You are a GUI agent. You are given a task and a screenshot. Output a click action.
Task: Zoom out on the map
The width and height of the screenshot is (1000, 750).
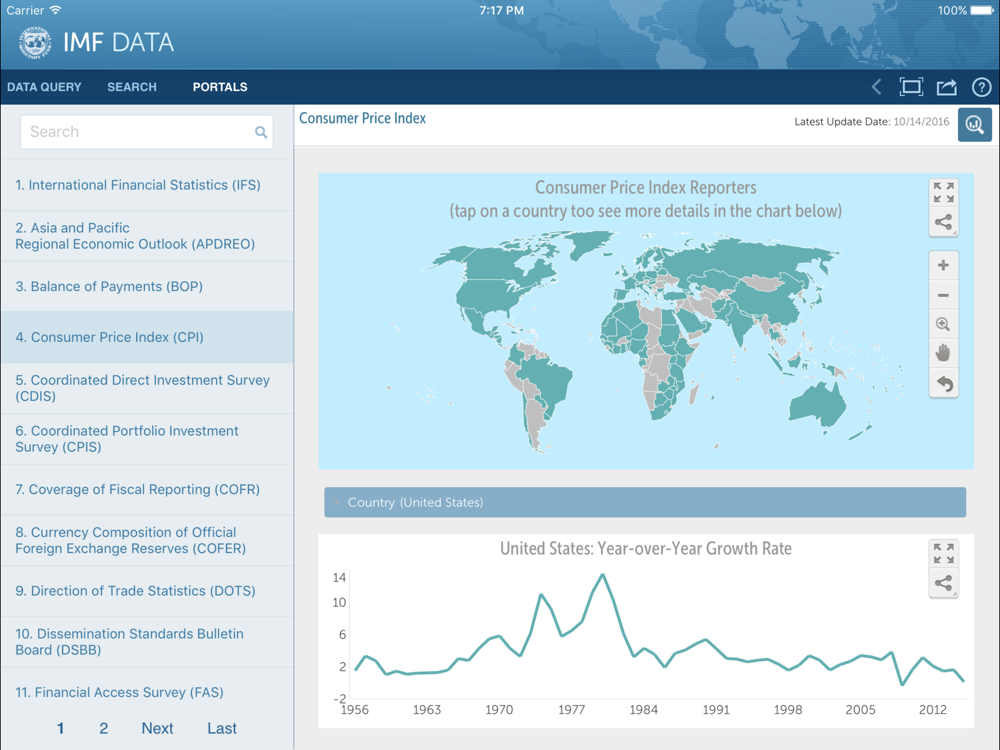pyautogui.click(x=943, y=295)
